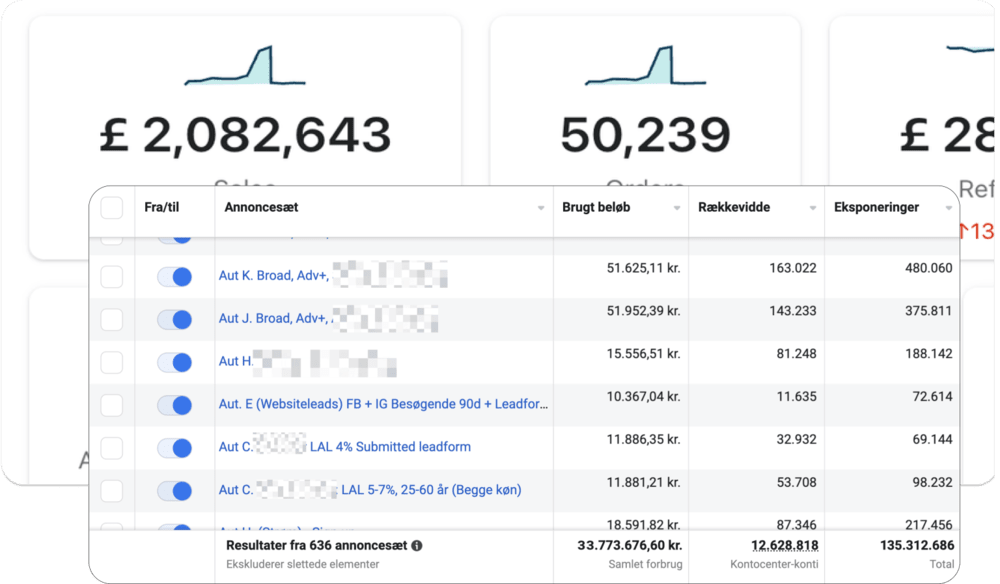Disable the Aut. E (Websiteleads) ad set switch
The height and width of the screenshot is (584, 1000).
point(174,405)
